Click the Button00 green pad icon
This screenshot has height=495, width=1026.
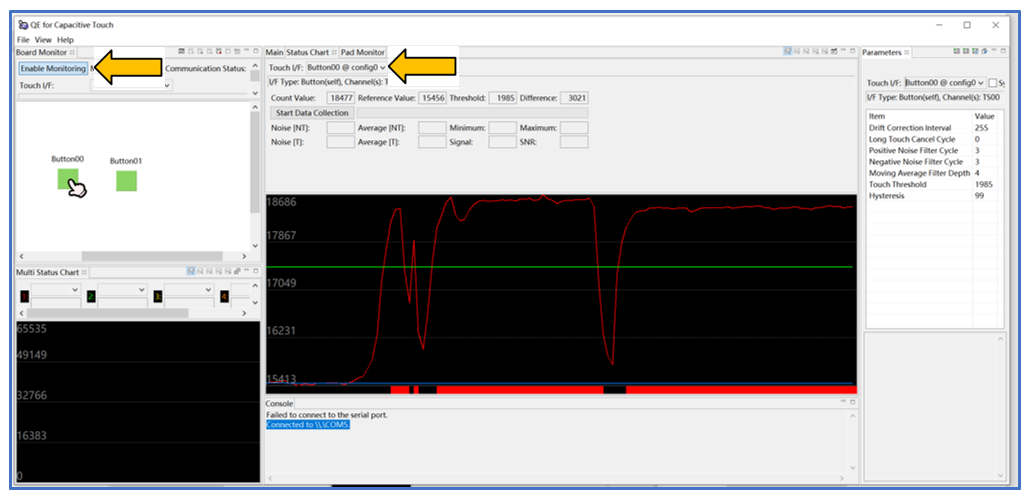tap(67, 180)
